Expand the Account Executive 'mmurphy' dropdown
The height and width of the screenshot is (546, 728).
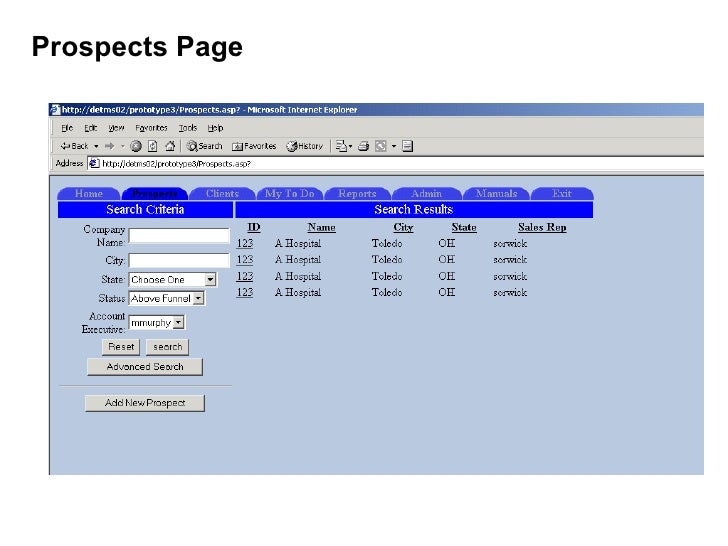179,322
